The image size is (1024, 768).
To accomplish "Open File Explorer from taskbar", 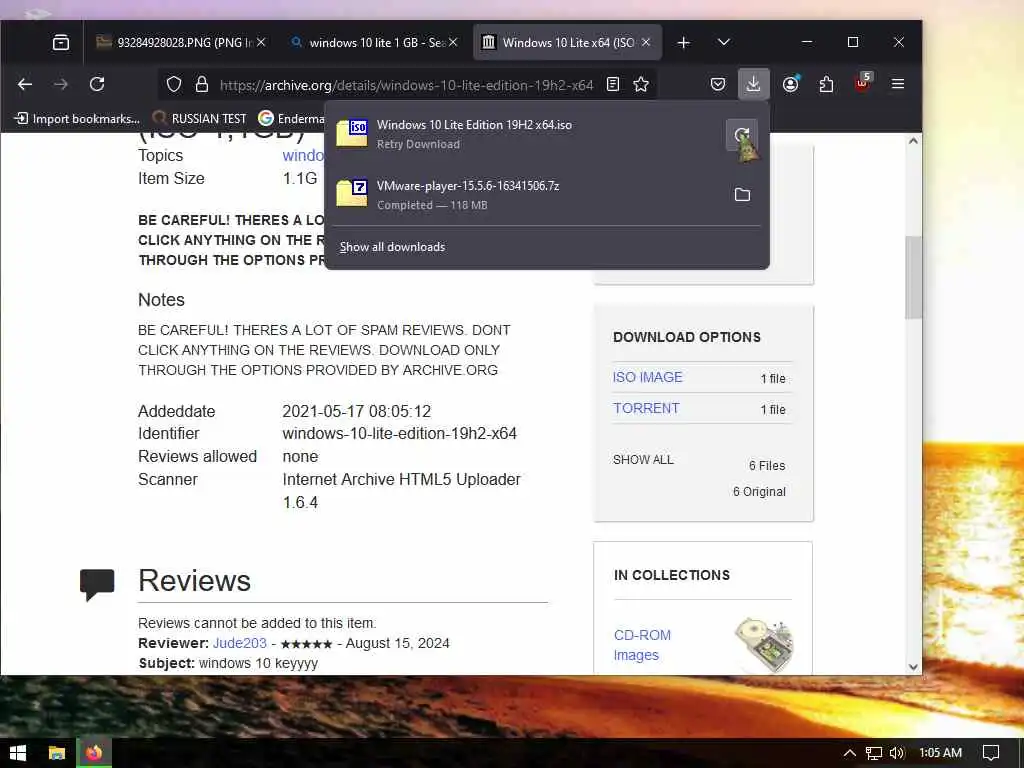I will tap(57, 753).
